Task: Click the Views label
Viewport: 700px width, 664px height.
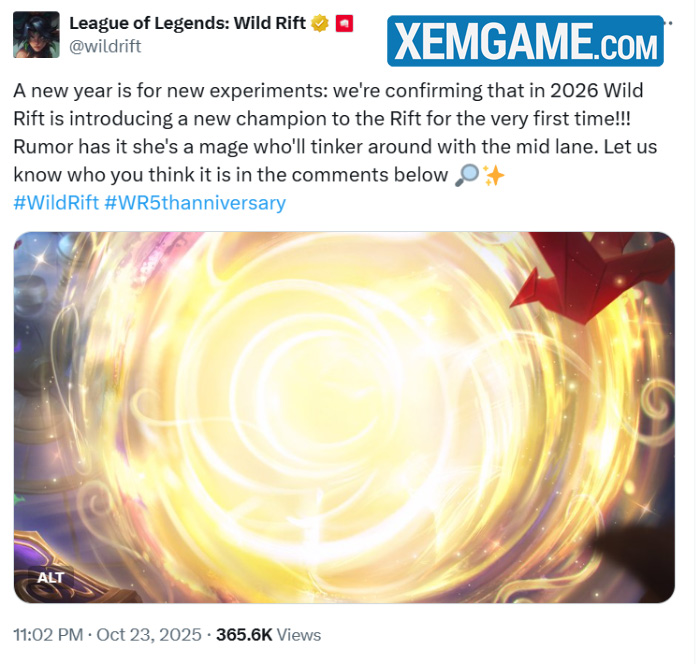Action: tap(299, 635)
